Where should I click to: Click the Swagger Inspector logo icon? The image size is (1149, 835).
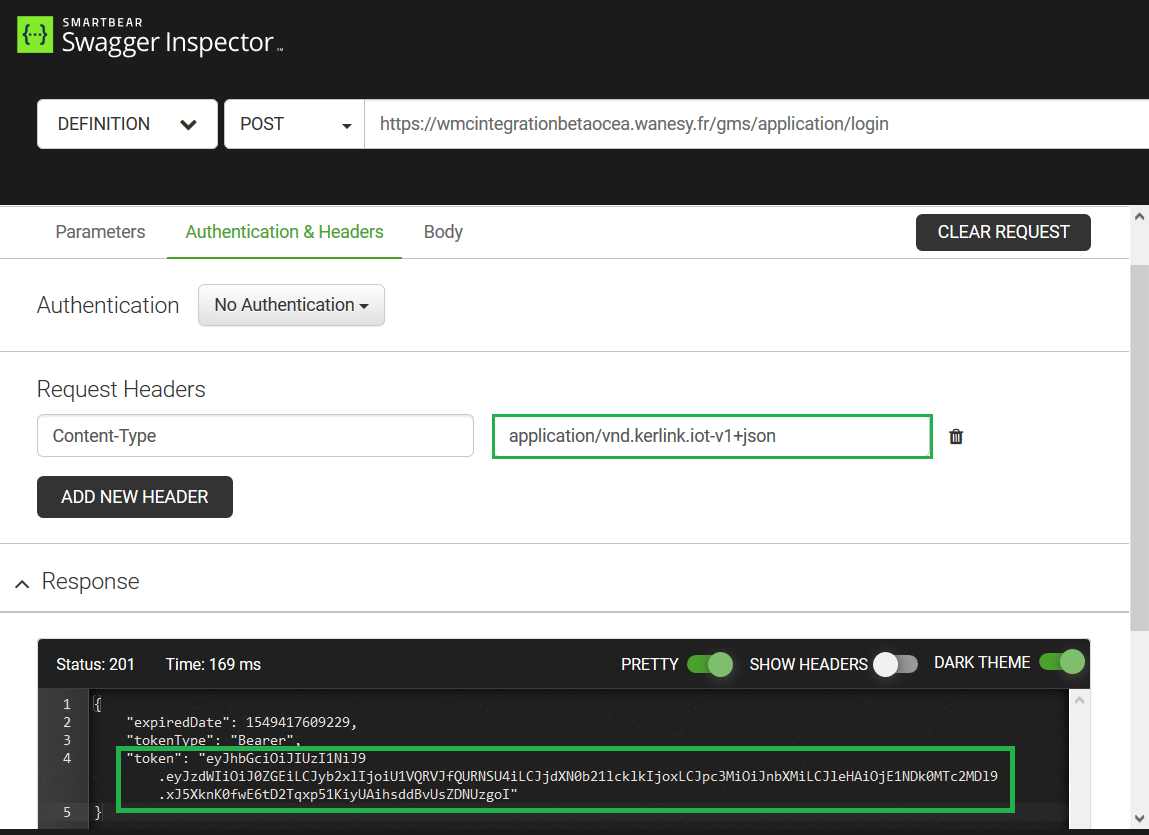36,35
